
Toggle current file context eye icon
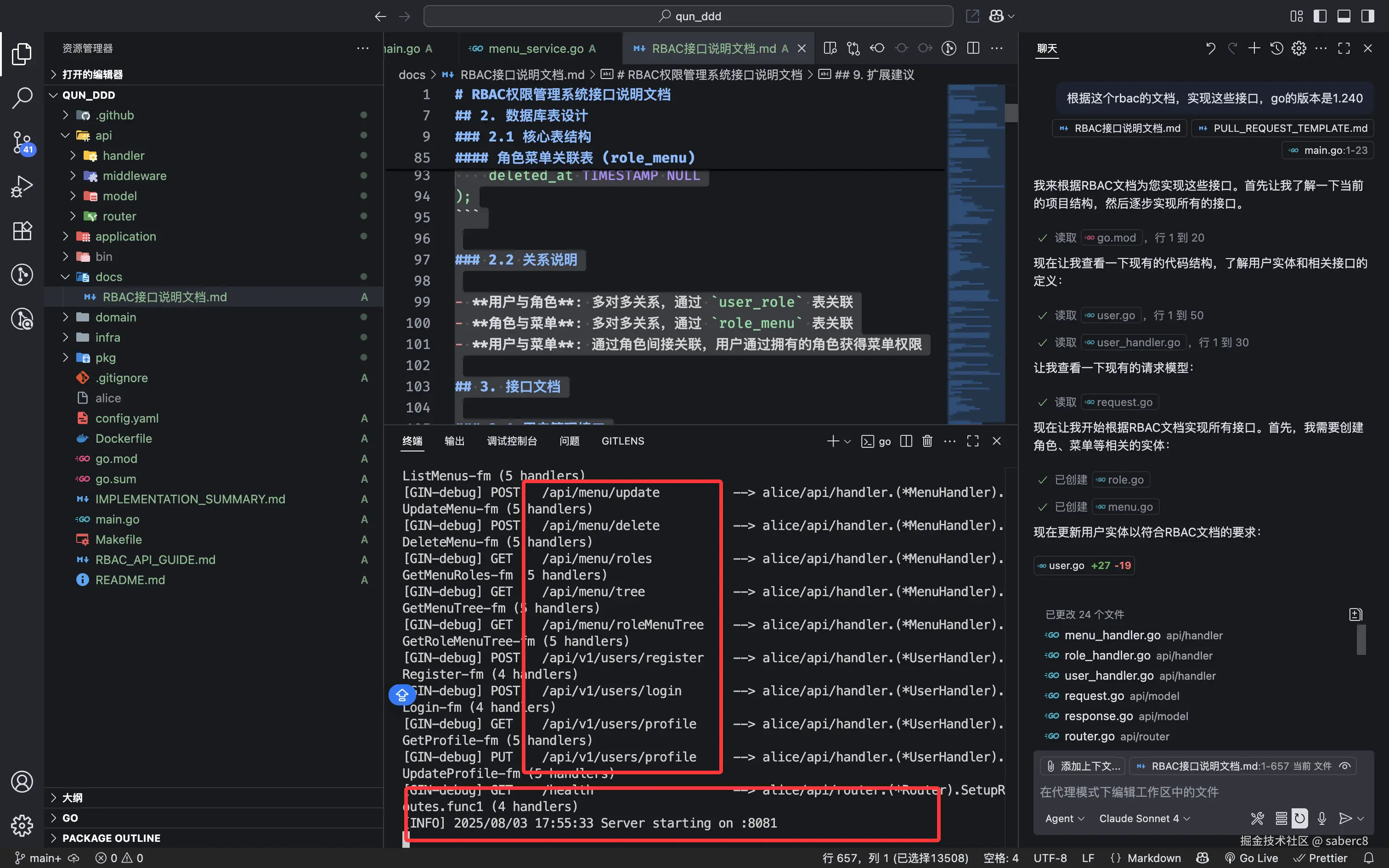tap(1345, 766)
